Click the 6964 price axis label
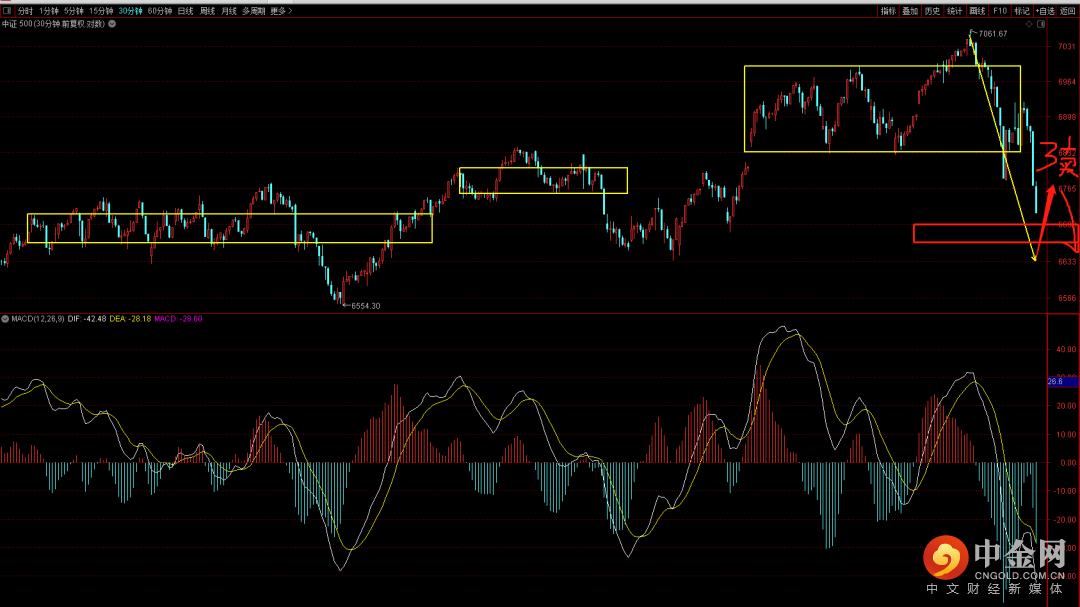1080x607 pixels. [x=1066, y=82]
